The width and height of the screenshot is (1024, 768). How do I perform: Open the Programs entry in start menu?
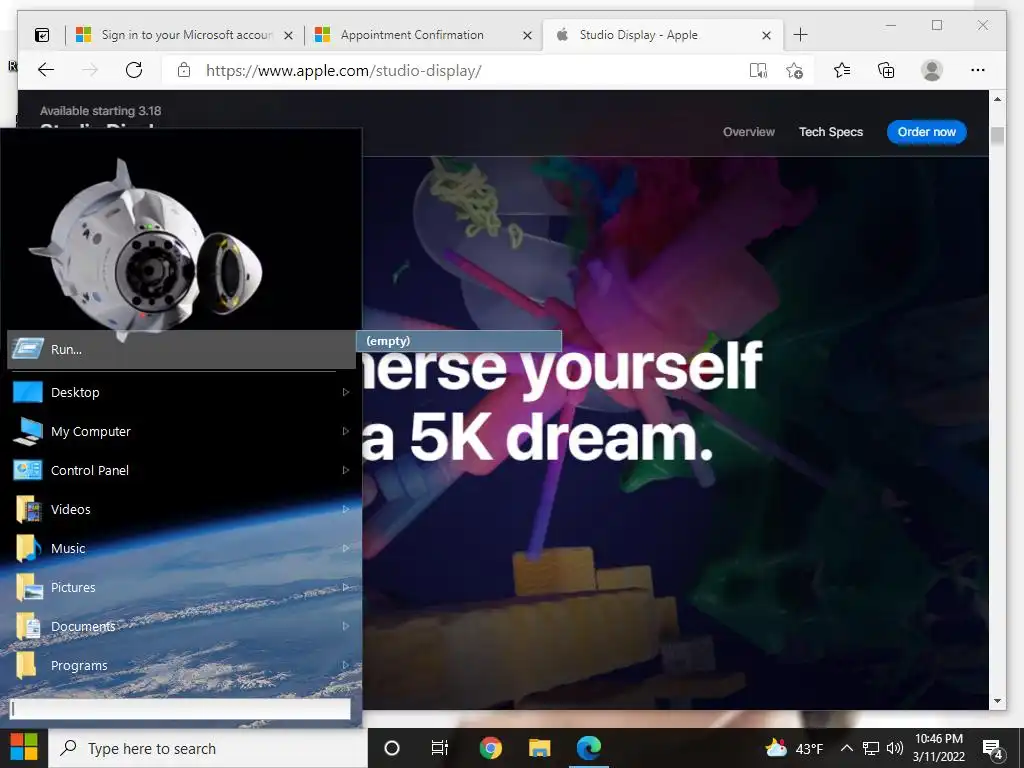click(181, 665)
